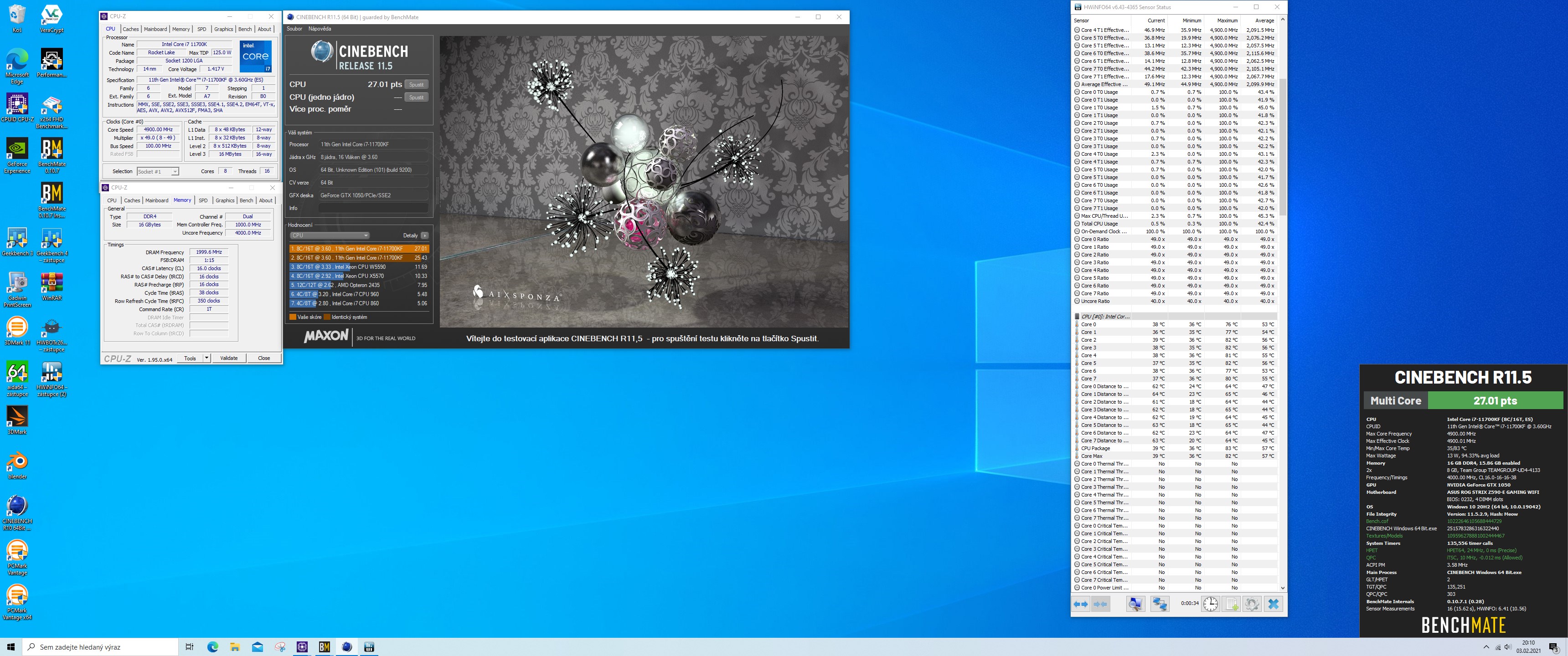Click Task View icon on taskbar
The image size is (1568, 656).
[x=189, y=647]
